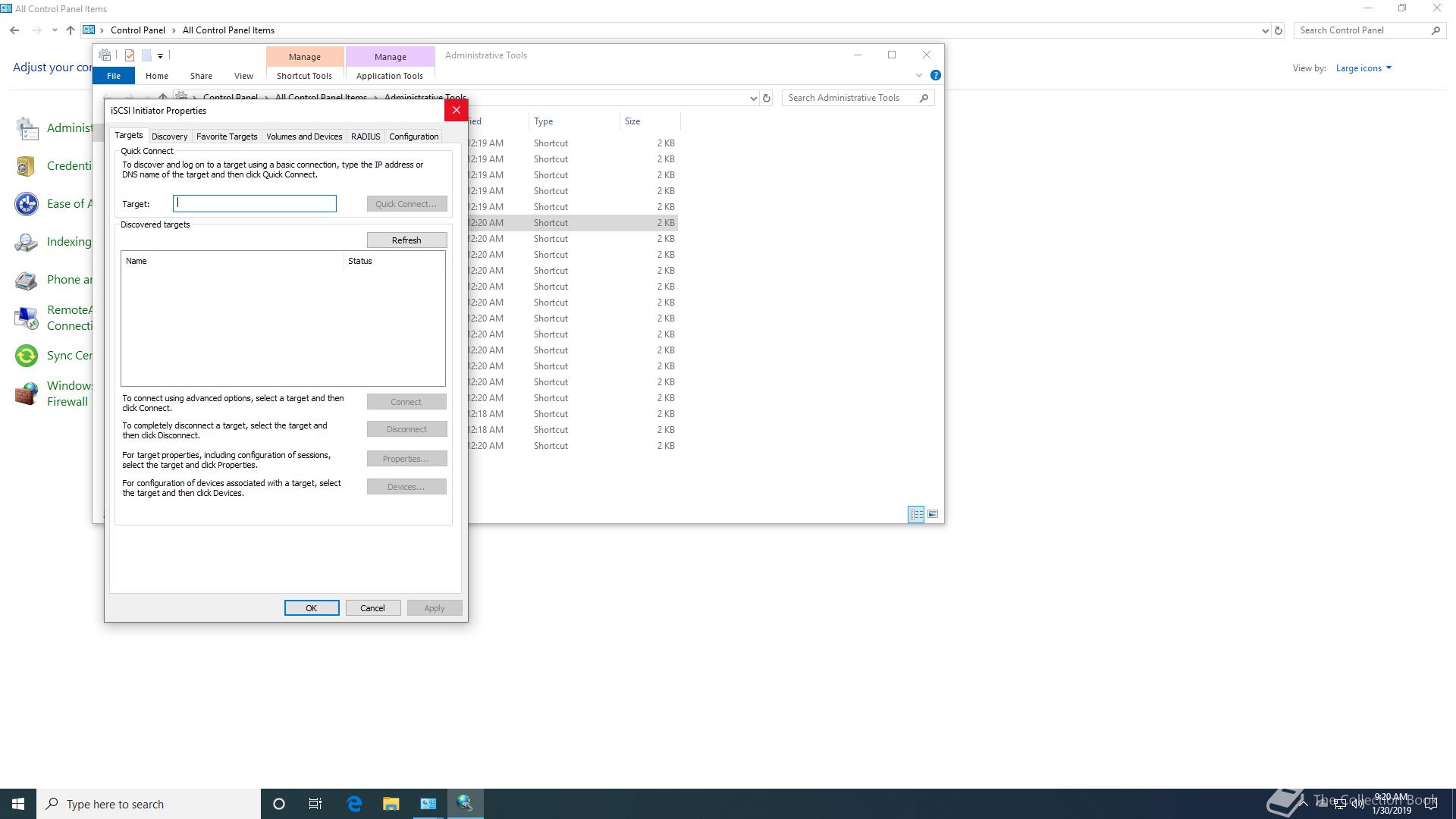This screenshot has width=1456, height=819.
Task: Click the Search Administrative Tools box
Action: (858, 98)
